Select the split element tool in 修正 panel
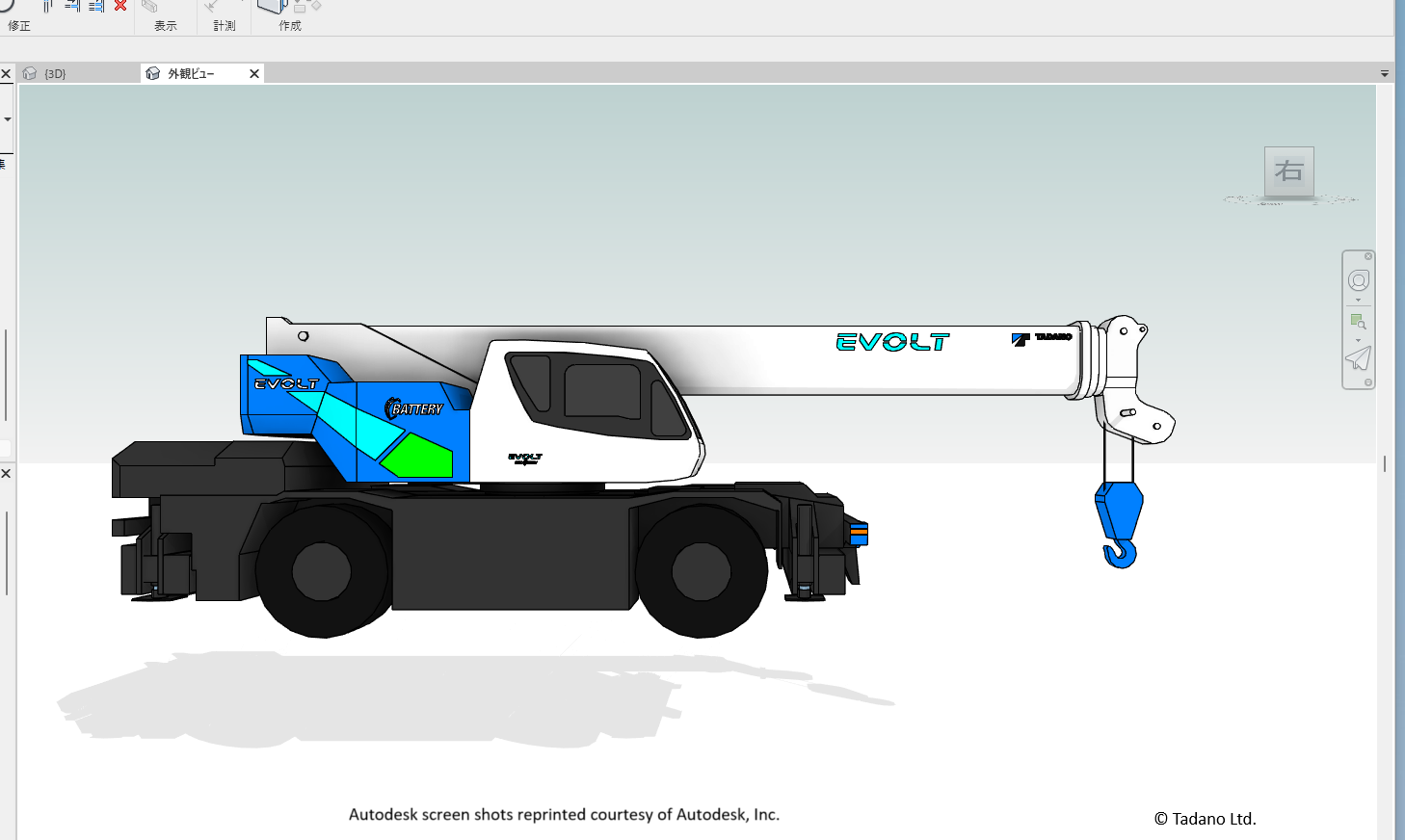The image size is (1405, 840). click(47, 6)
